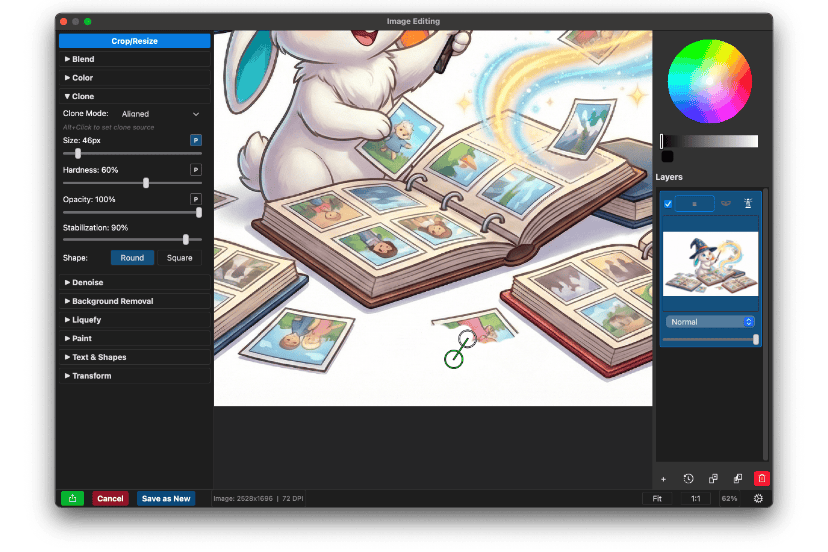Click the mask icon on the layer
Screen dimensions: 828x552
tap(726, 203)
